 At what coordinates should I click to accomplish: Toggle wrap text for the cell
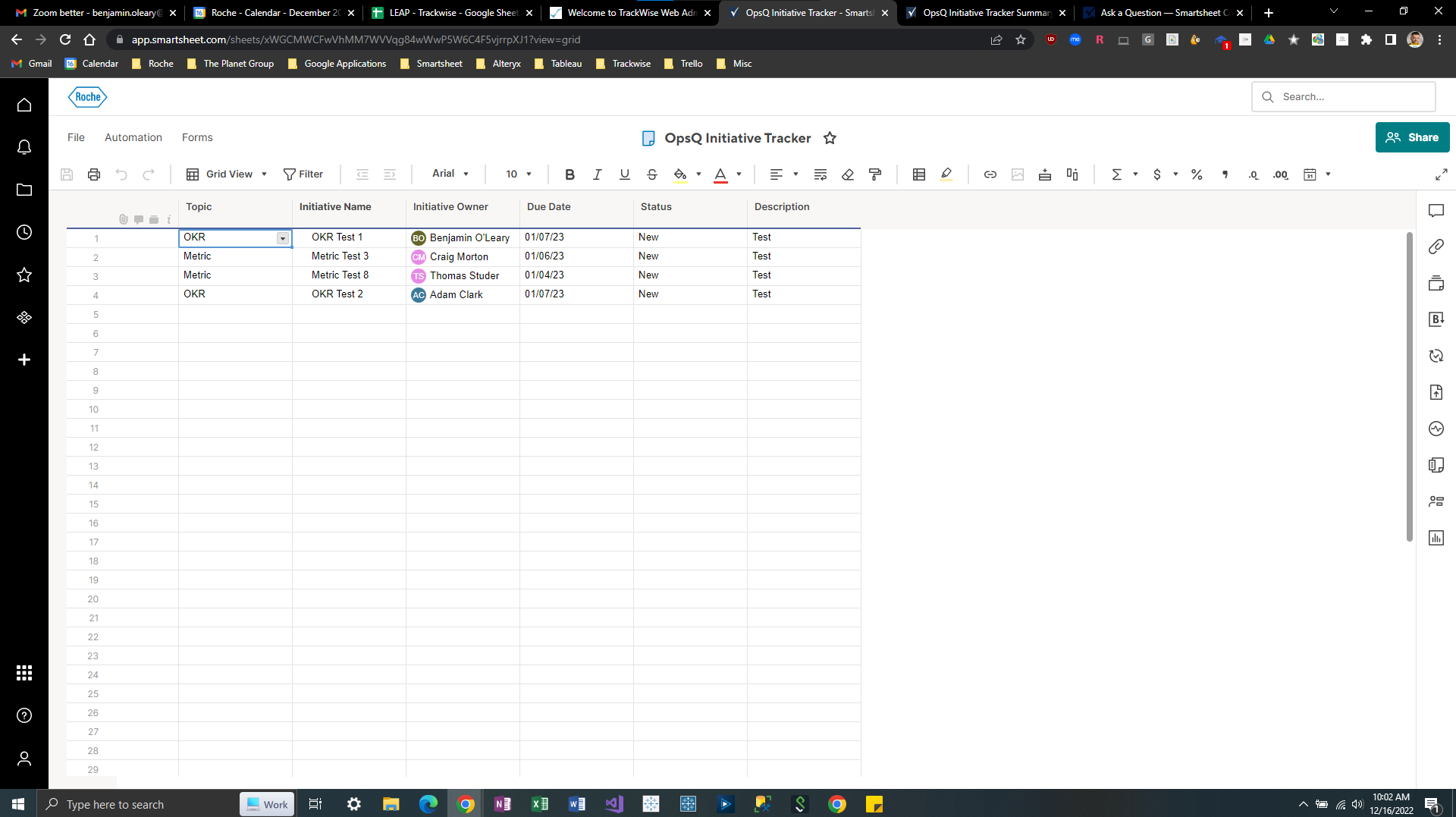point(820,174)
